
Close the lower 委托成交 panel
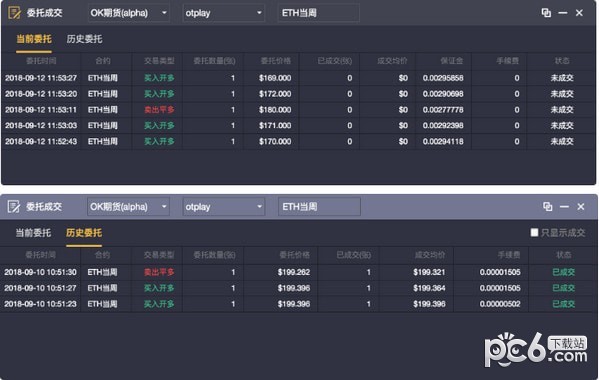point(581,207)
